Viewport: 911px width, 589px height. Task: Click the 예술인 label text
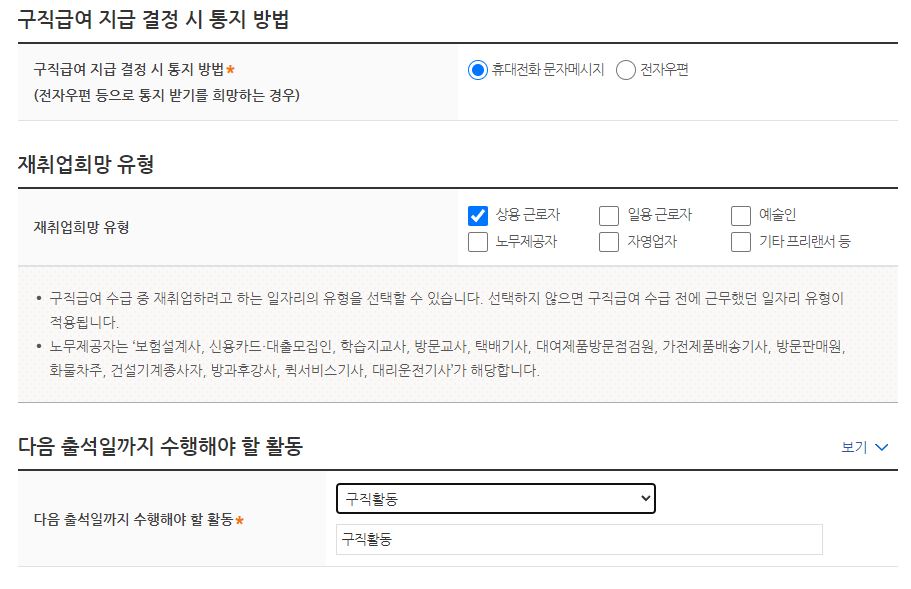tap(778, 213)
